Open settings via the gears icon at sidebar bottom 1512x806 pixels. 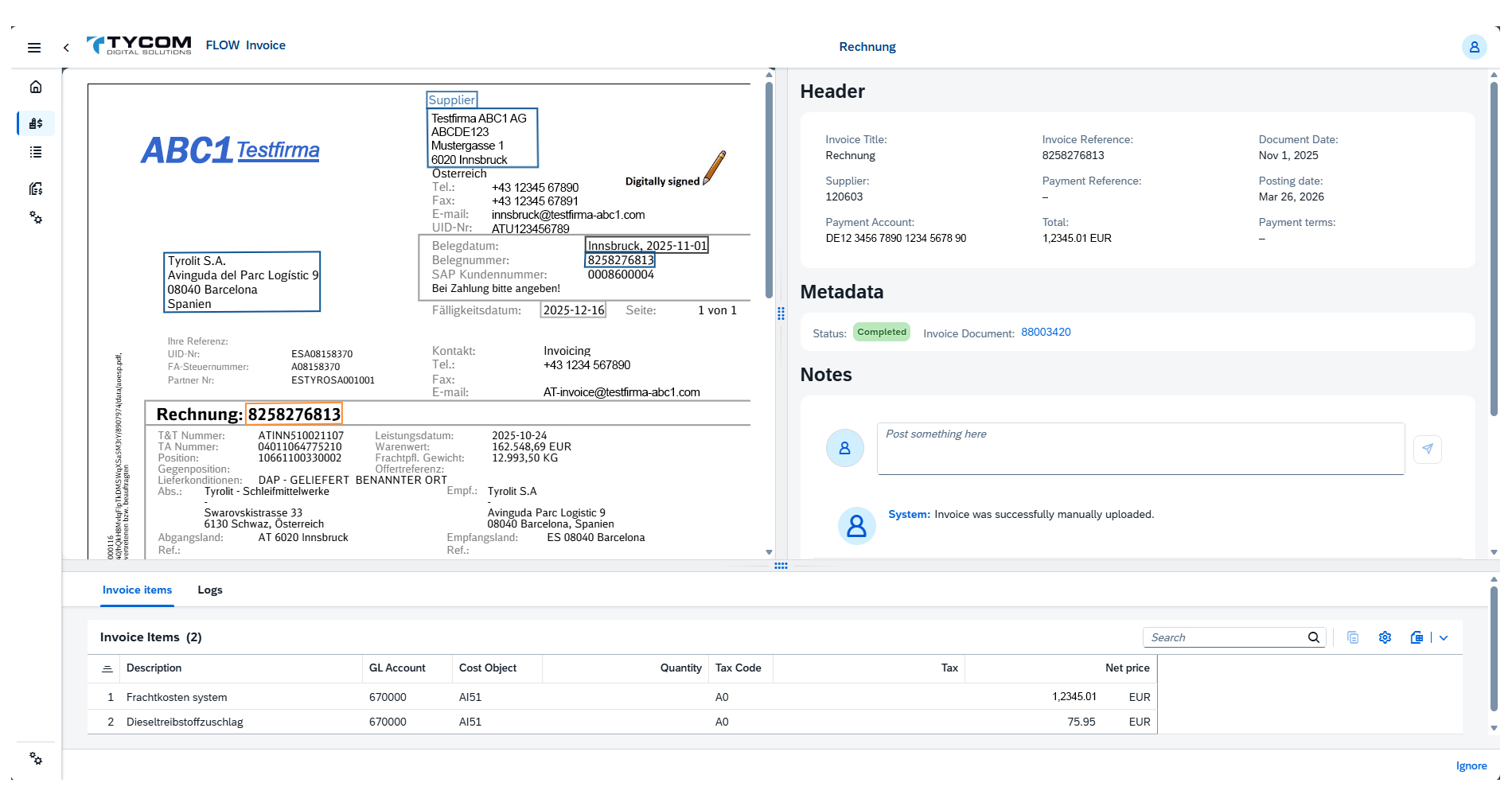35,759
